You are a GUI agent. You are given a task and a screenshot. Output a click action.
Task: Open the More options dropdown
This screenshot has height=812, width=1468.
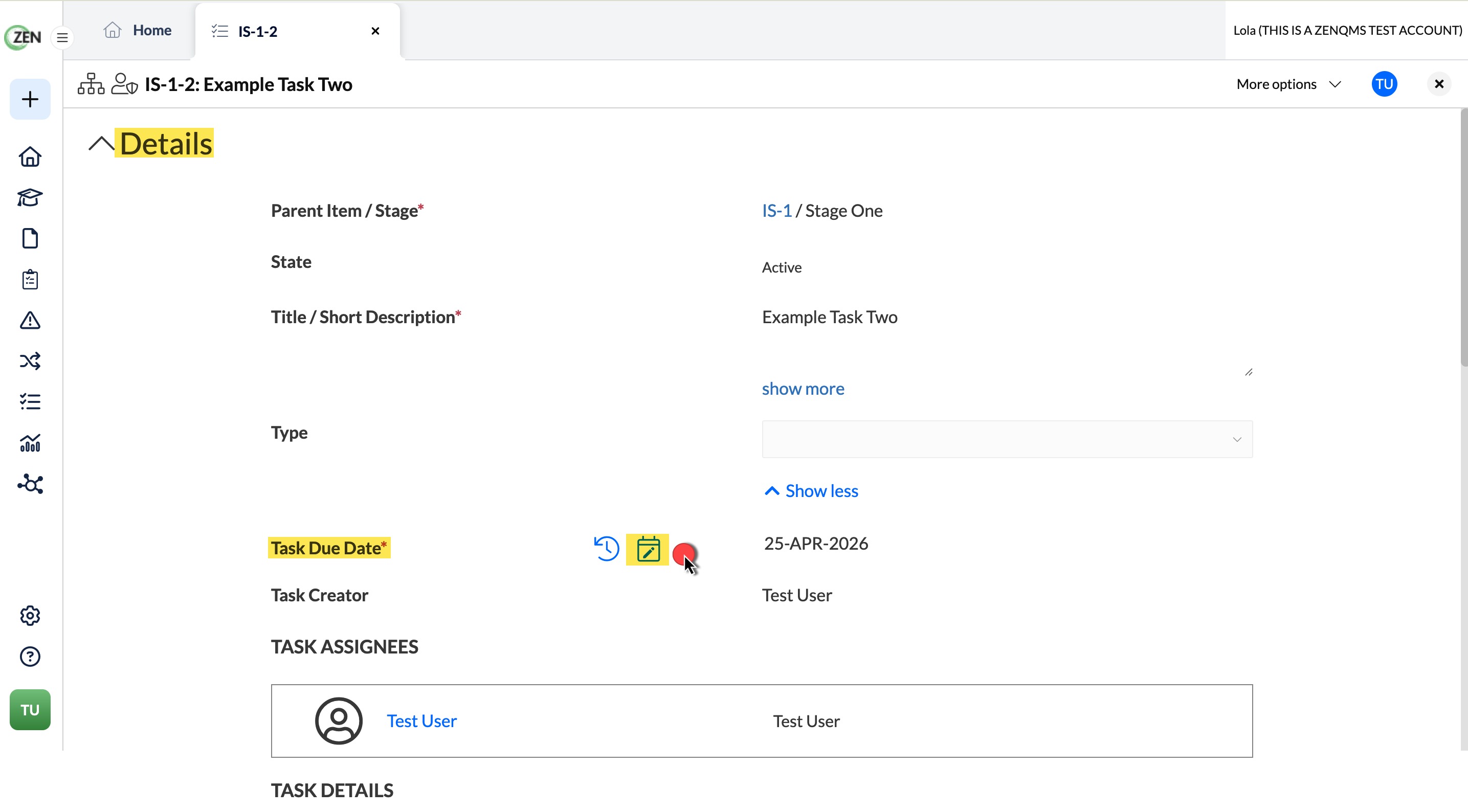pos(1288,84)
